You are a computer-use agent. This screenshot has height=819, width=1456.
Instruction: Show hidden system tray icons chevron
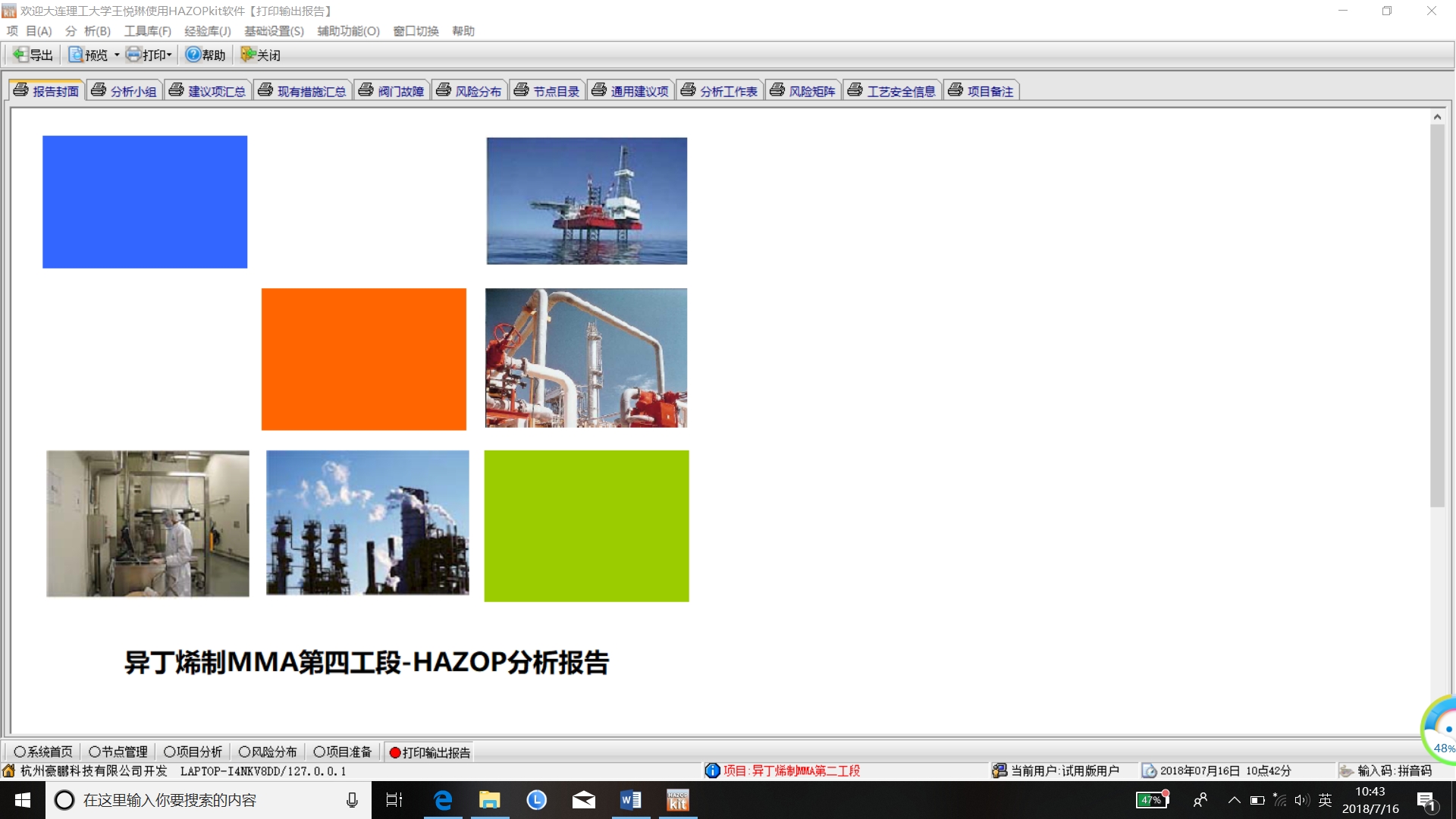click(x=1234, y=800)
